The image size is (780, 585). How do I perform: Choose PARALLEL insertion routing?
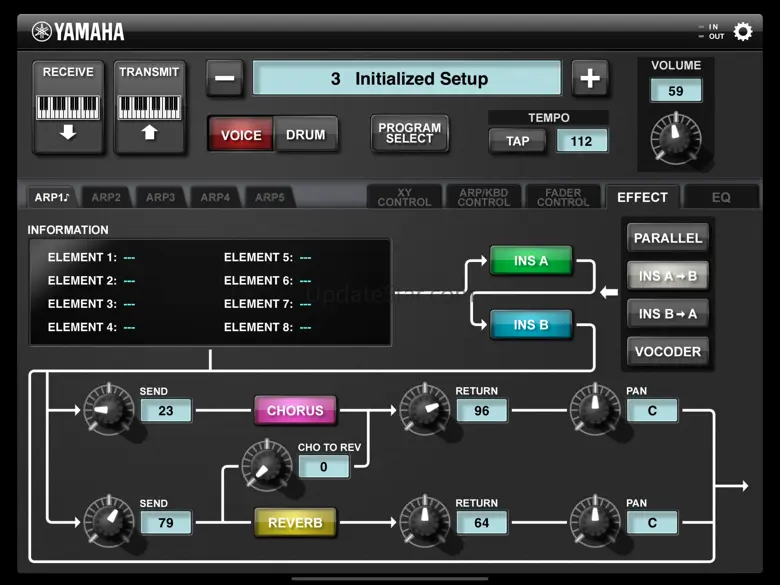668,238
